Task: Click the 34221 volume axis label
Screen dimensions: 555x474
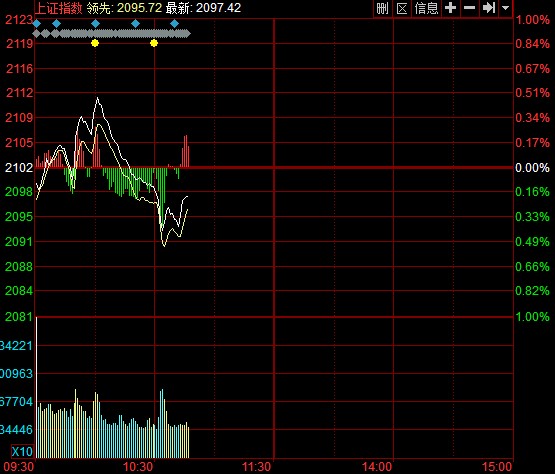Action: pyautogui.click(x=16, y=345)
